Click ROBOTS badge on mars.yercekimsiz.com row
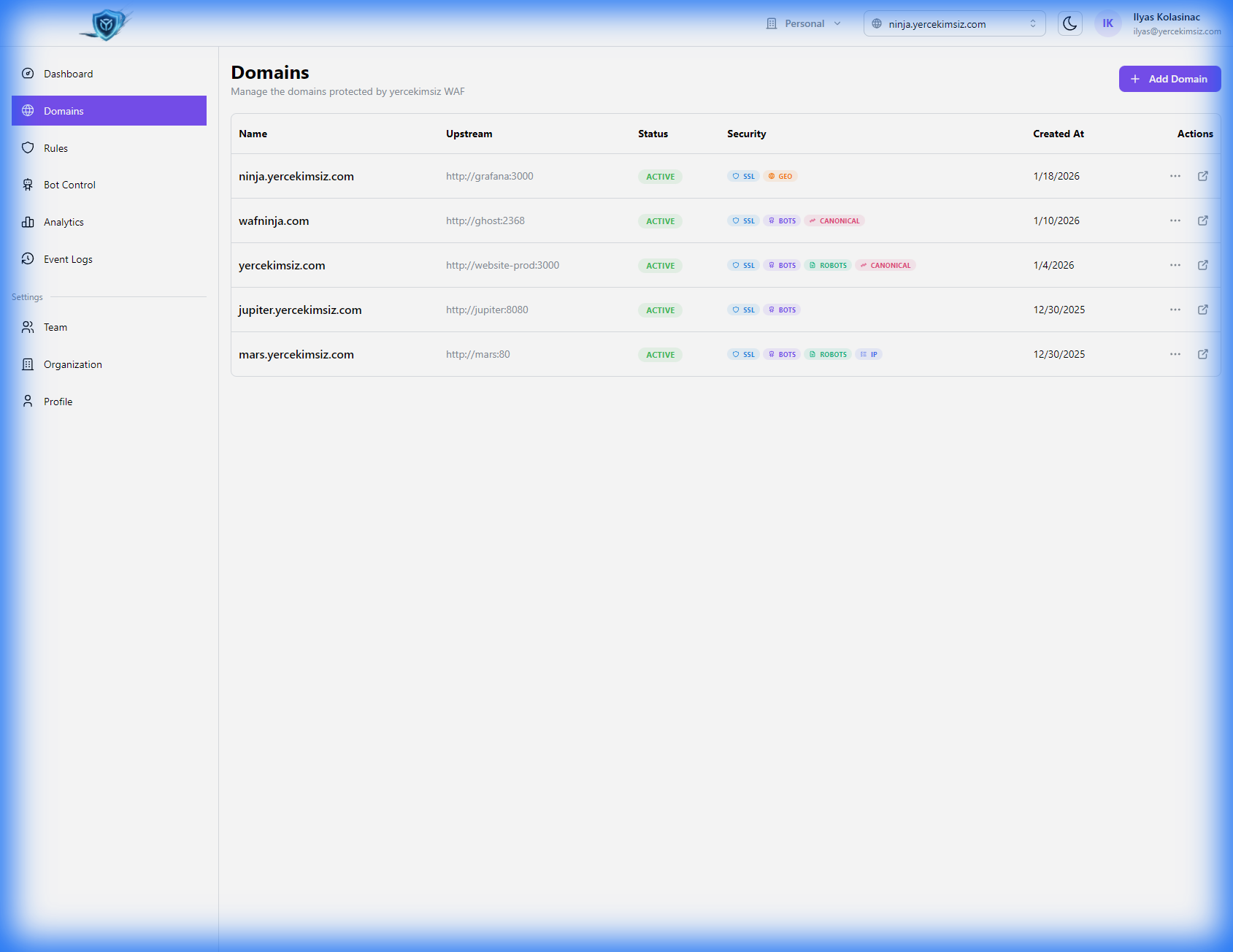The height and width of the screenshot is (952, 1233). [828, 354]
